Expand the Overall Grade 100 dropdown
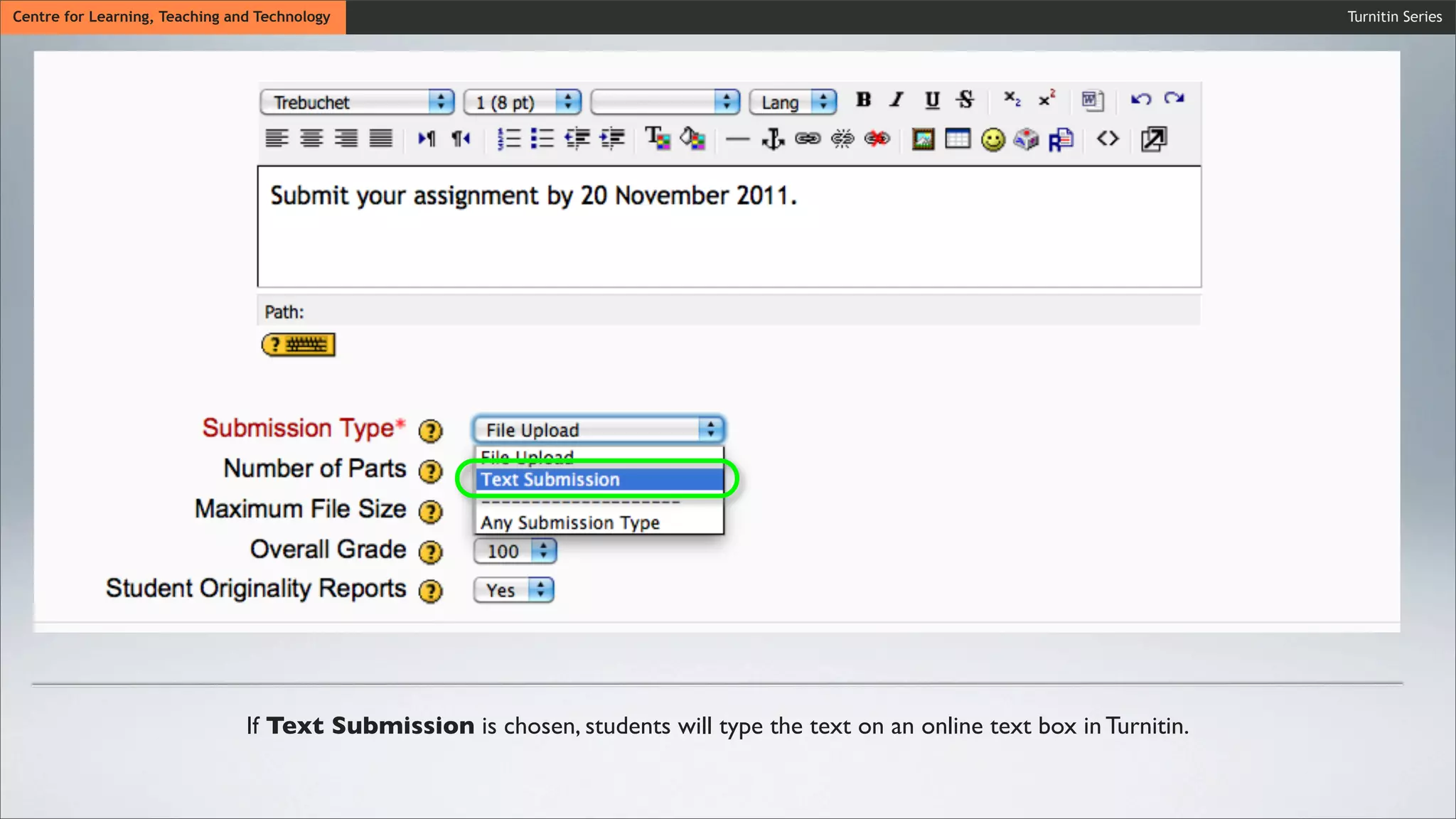 click(x=515, y=551)
